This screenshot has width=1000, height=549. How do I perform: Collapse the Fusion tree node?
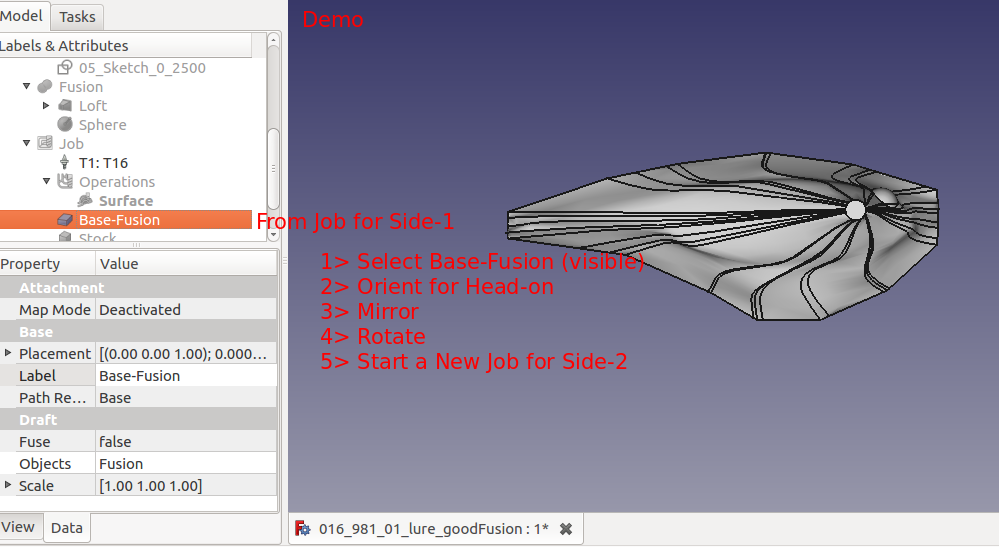coord(27,87)
